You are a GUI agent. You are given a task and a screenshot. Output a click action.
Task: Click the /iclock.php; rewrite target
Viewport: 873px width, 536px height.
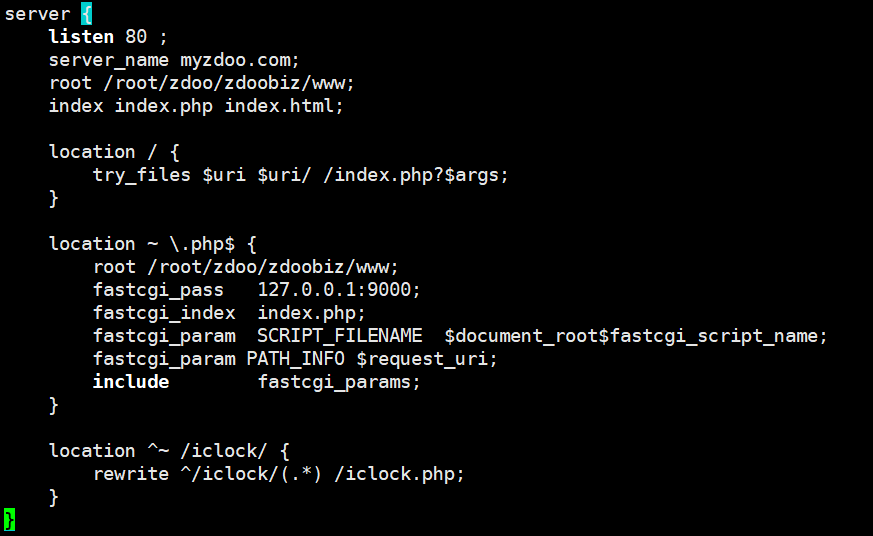pos(399,474)
